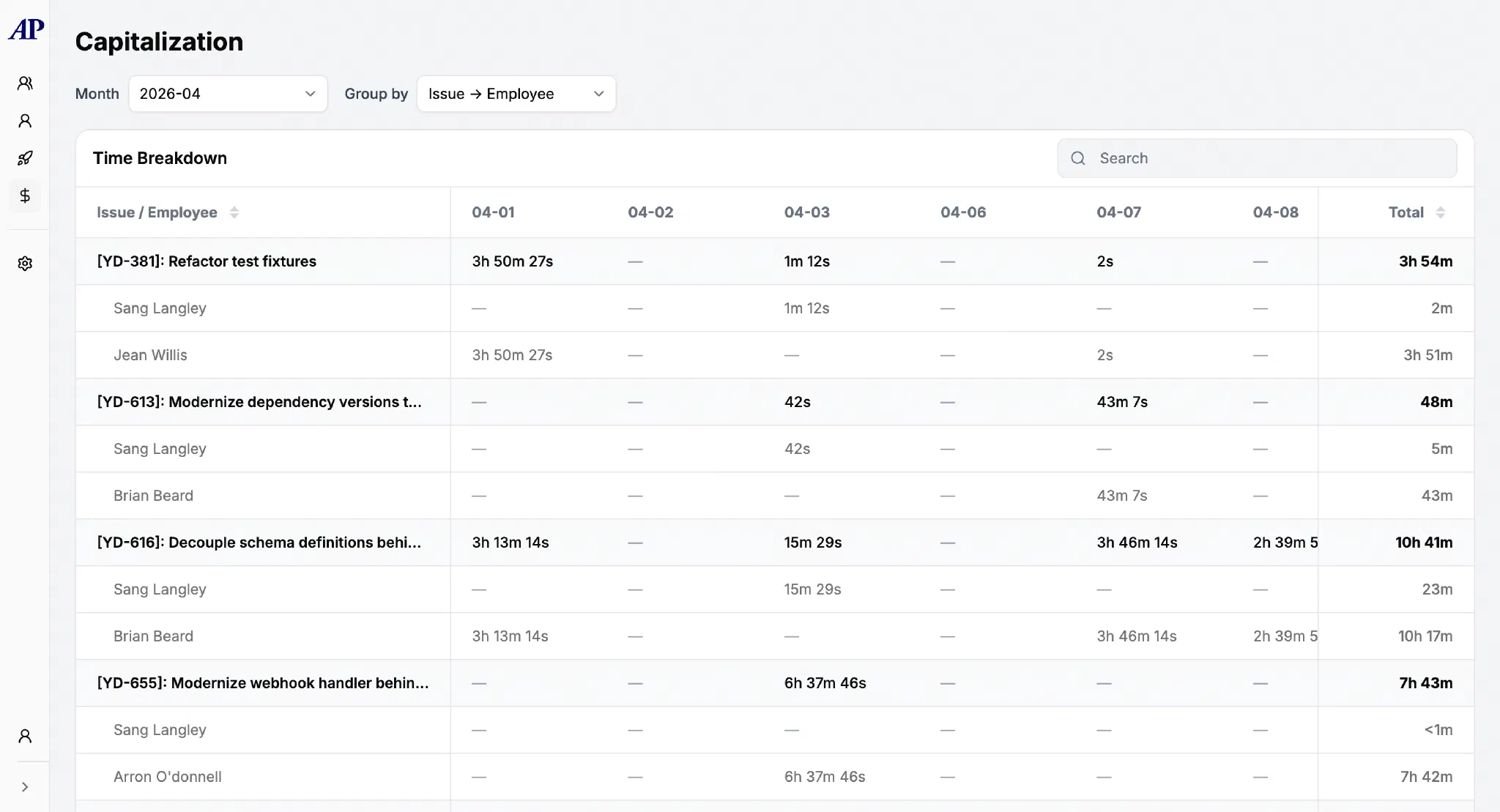Open the single user sidebar icon below teams
The height and width of the screenshot is (812, 1500).
(x=25, y=121)
